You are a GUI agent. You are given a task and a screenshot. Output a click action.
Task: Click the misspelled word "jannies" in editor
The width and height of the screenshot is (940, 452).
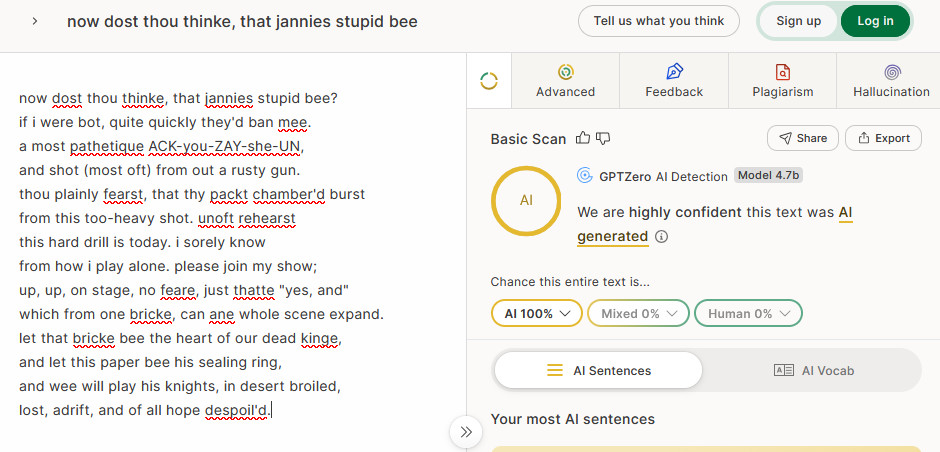[229, 98]
